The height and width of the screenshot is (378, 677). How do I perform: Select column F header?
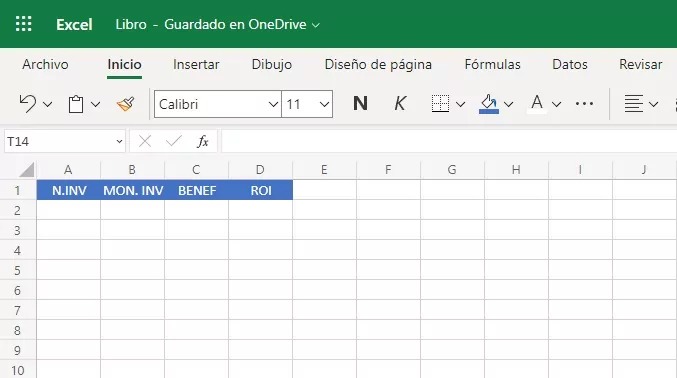point(388,170)
